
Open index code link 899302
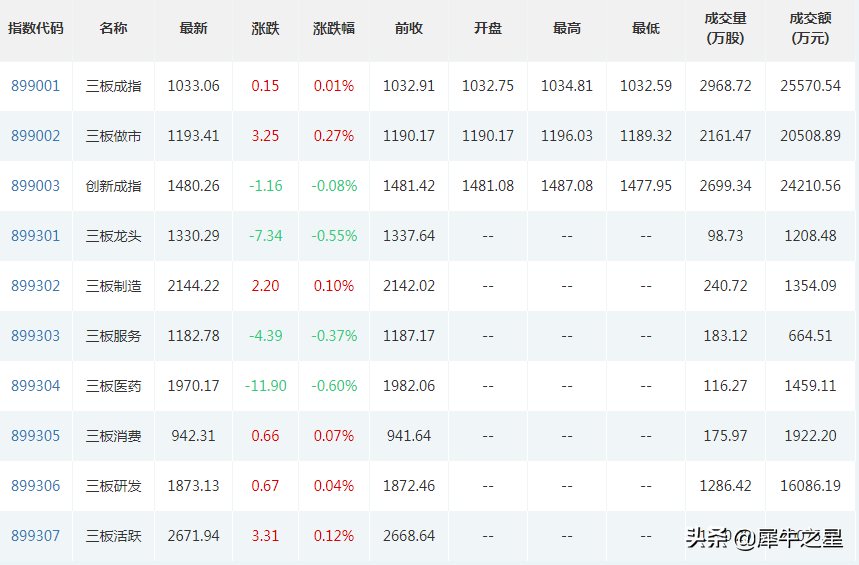point(36,286)
